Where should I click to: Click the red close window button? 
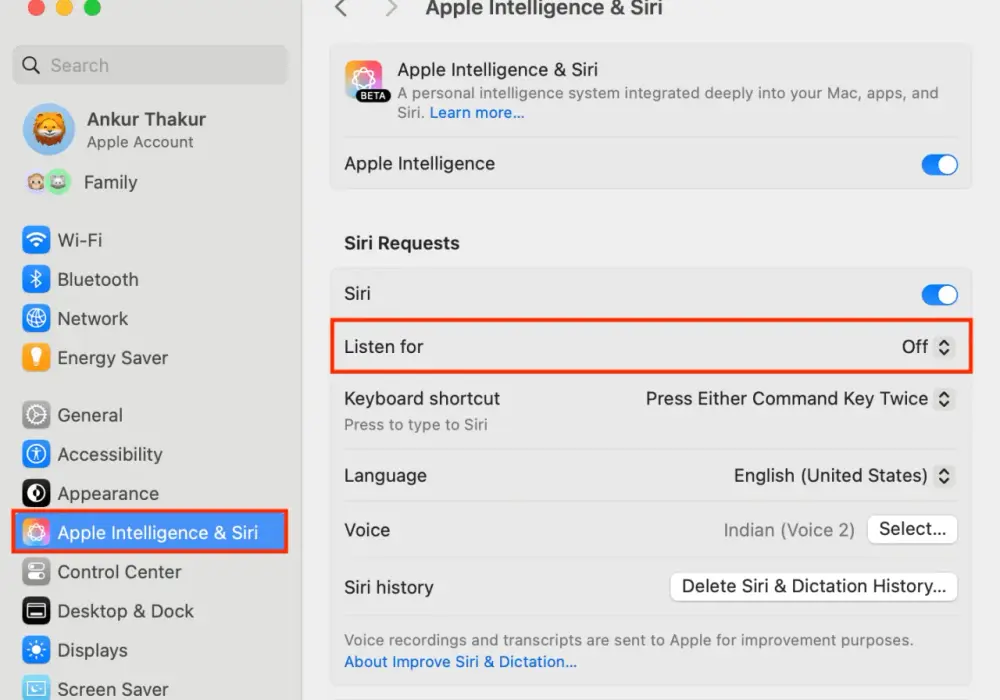36,7
